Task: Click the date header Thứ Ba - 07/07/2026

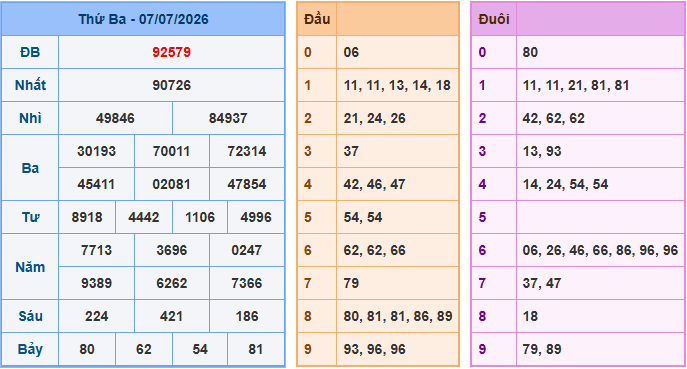Action: point(143,19)
